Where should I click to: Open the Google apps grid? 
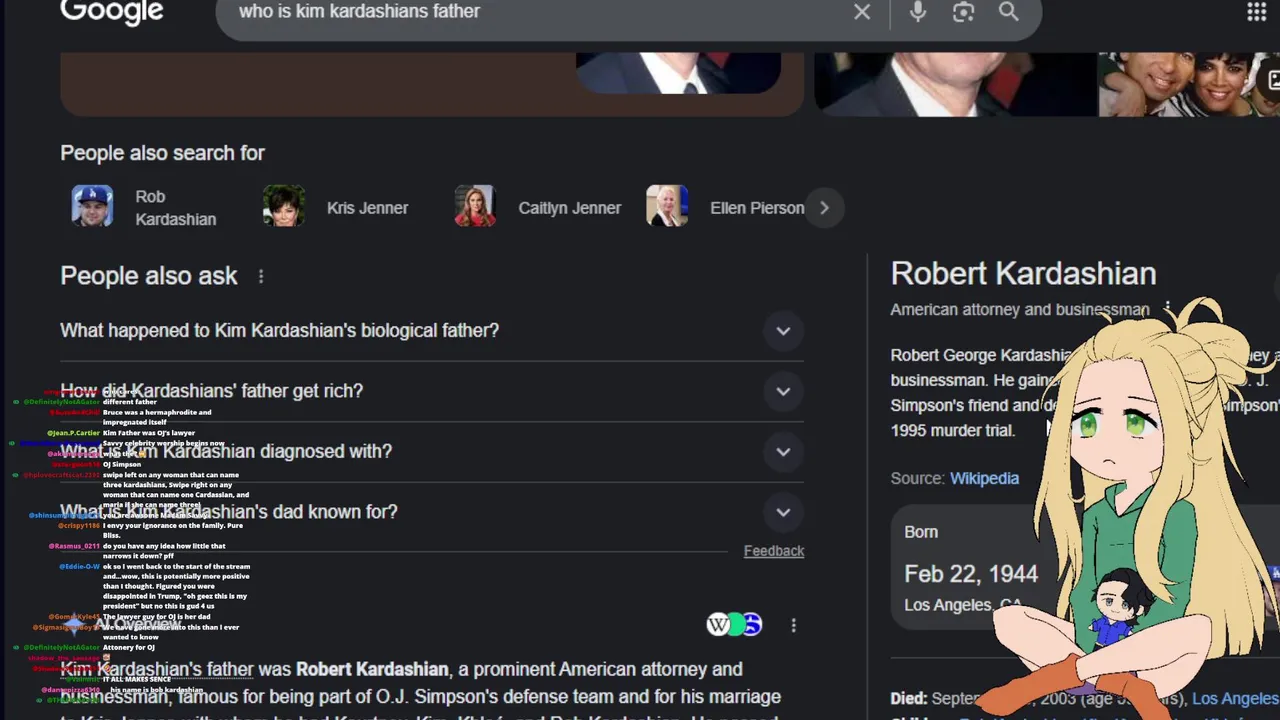coord(1257,12)
